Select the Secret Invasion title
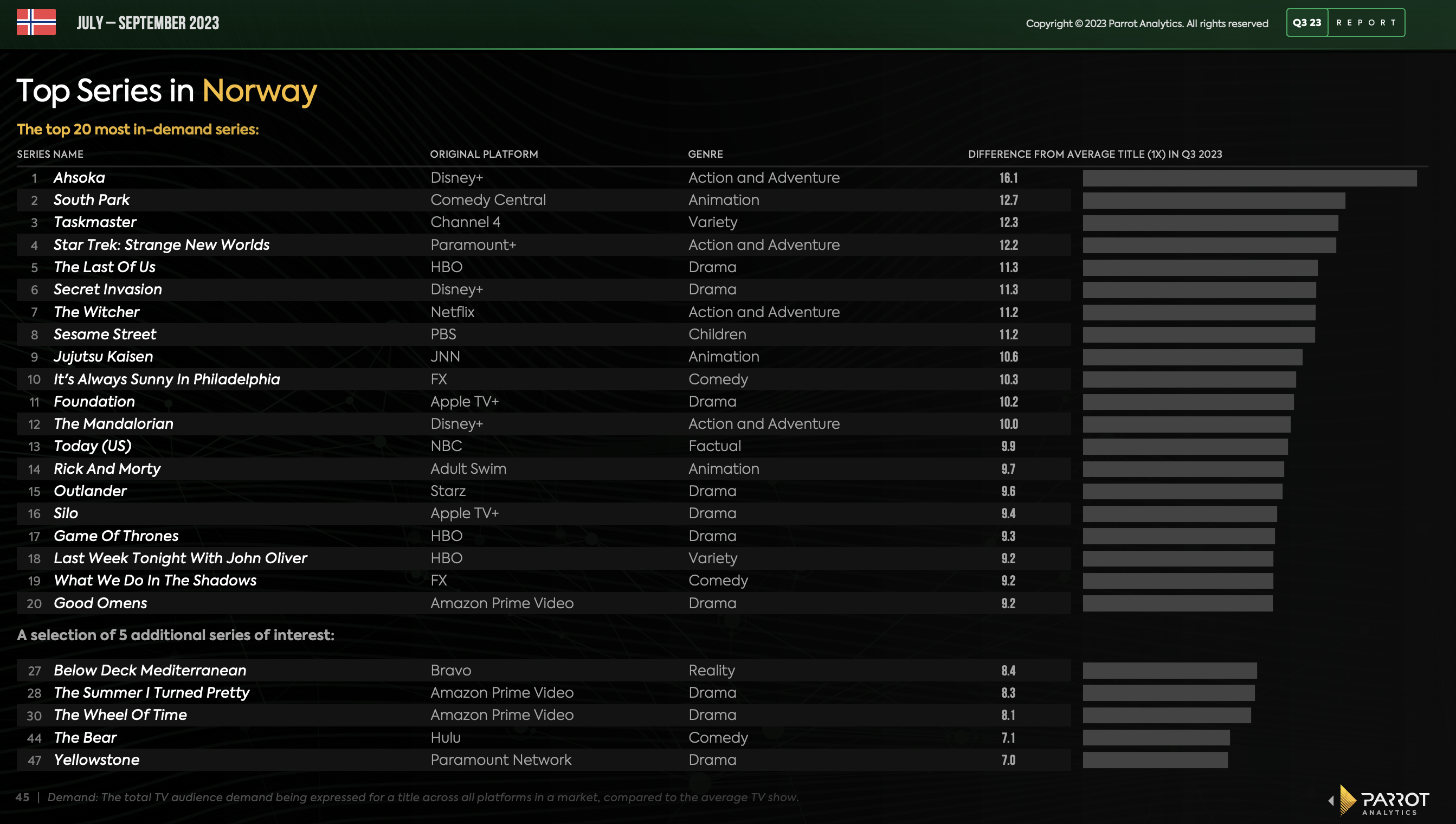This screenshot has height=824, width=1456. click(107, 289)
